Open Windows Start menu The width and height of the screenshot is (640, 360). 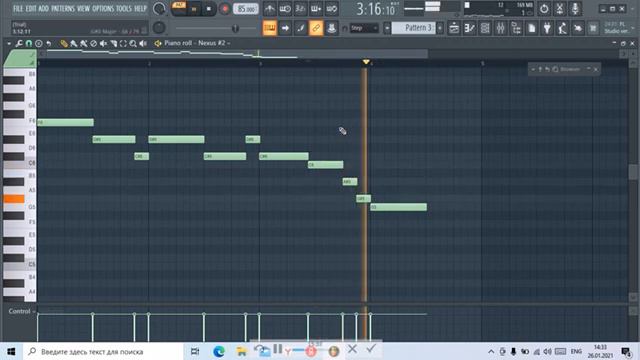[x=11, y=351]
